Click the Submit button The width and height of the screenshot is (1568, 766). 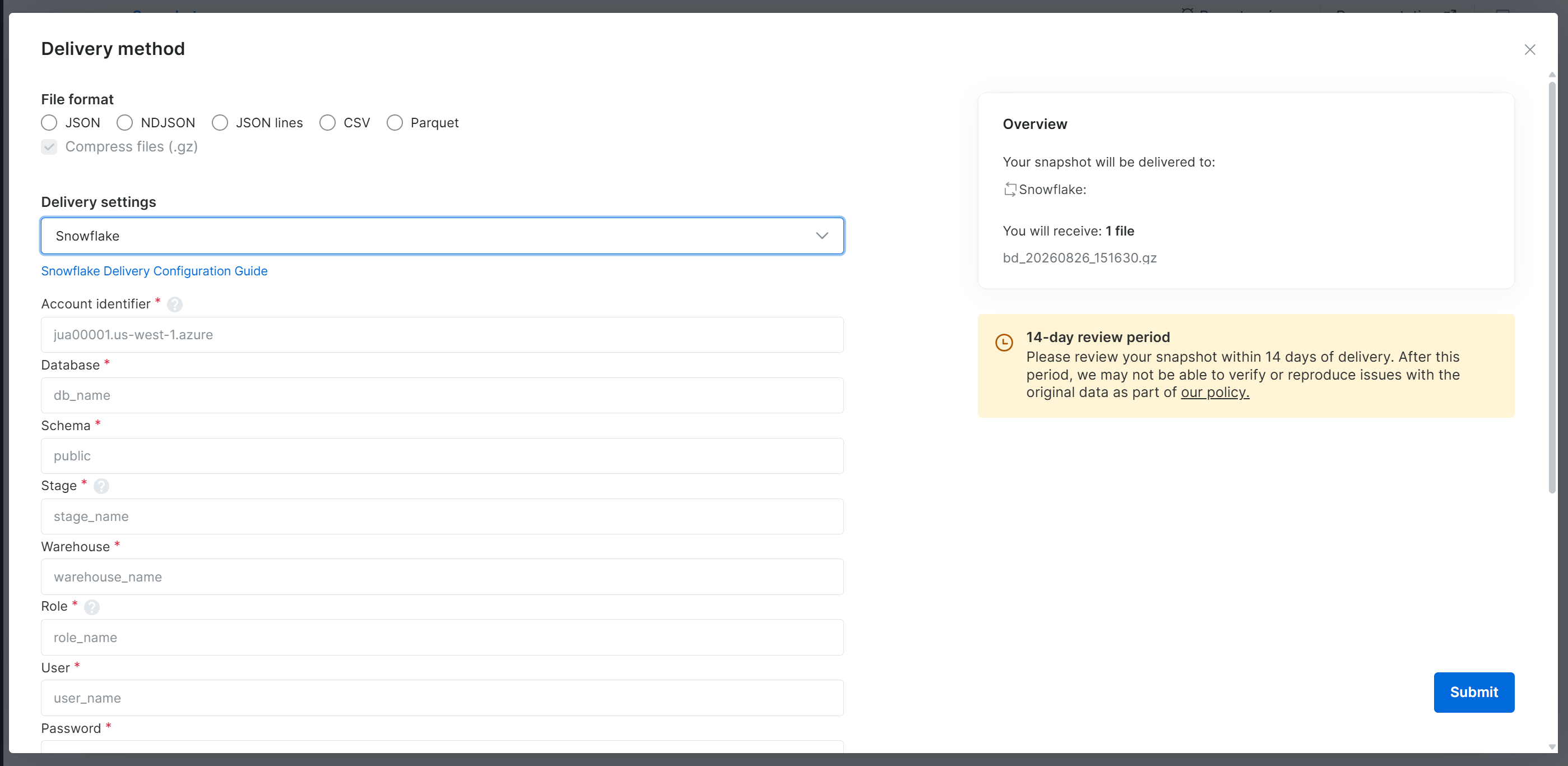[1474, 693]
